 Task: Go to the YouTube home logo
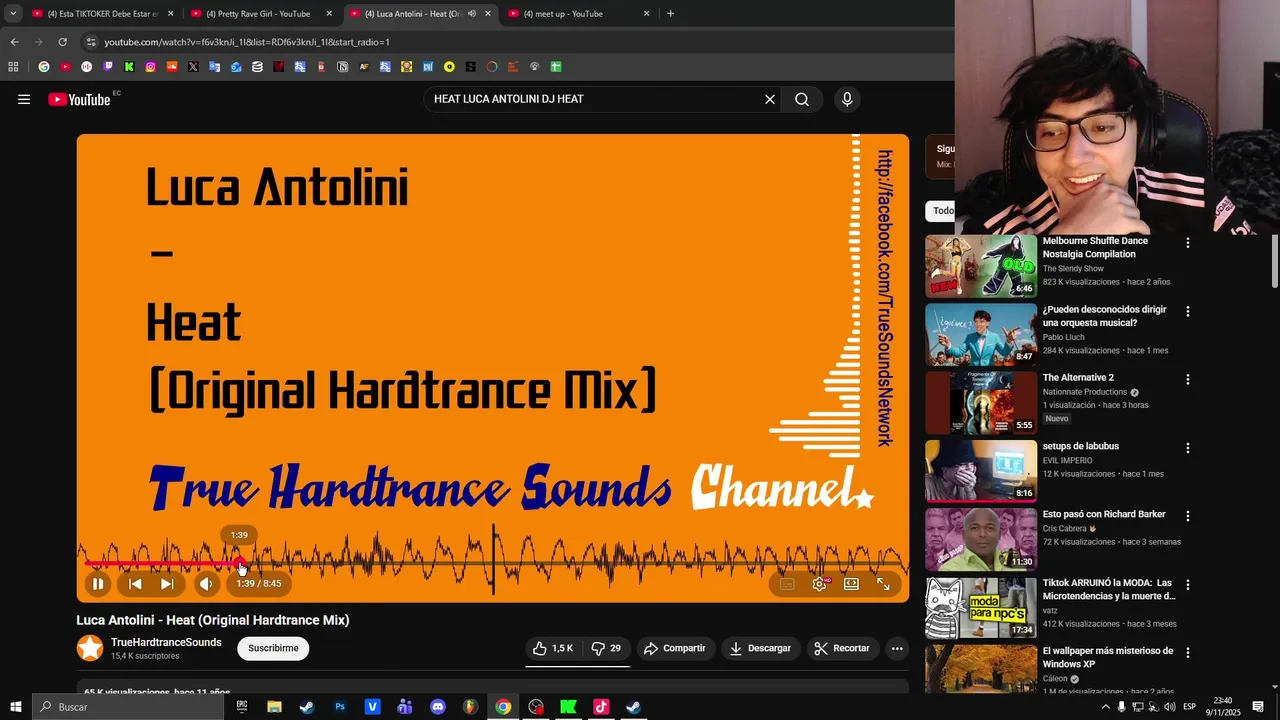[79, 99]
